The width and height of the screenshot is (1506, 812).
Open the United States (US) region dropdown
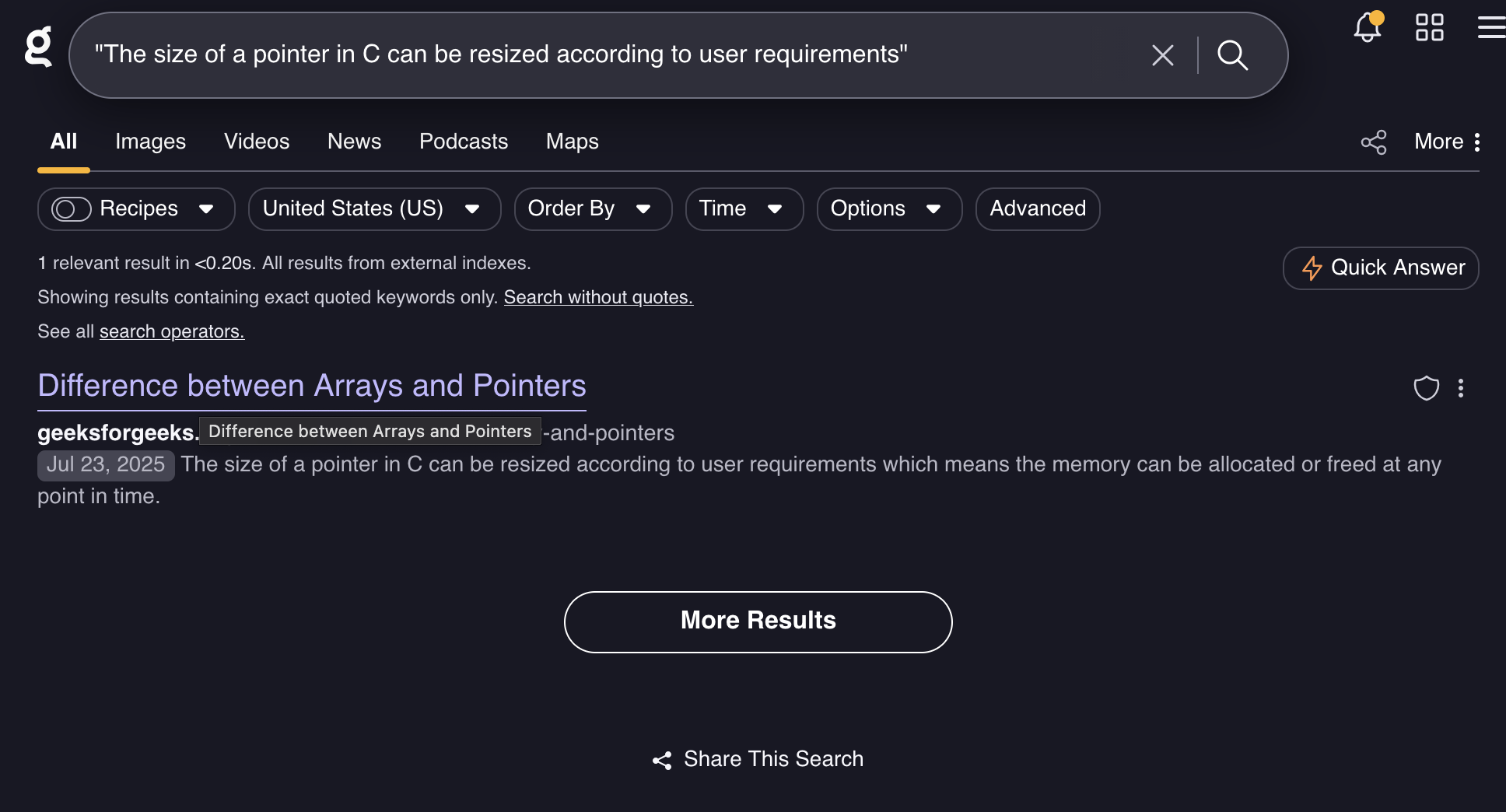coord(374,209)
